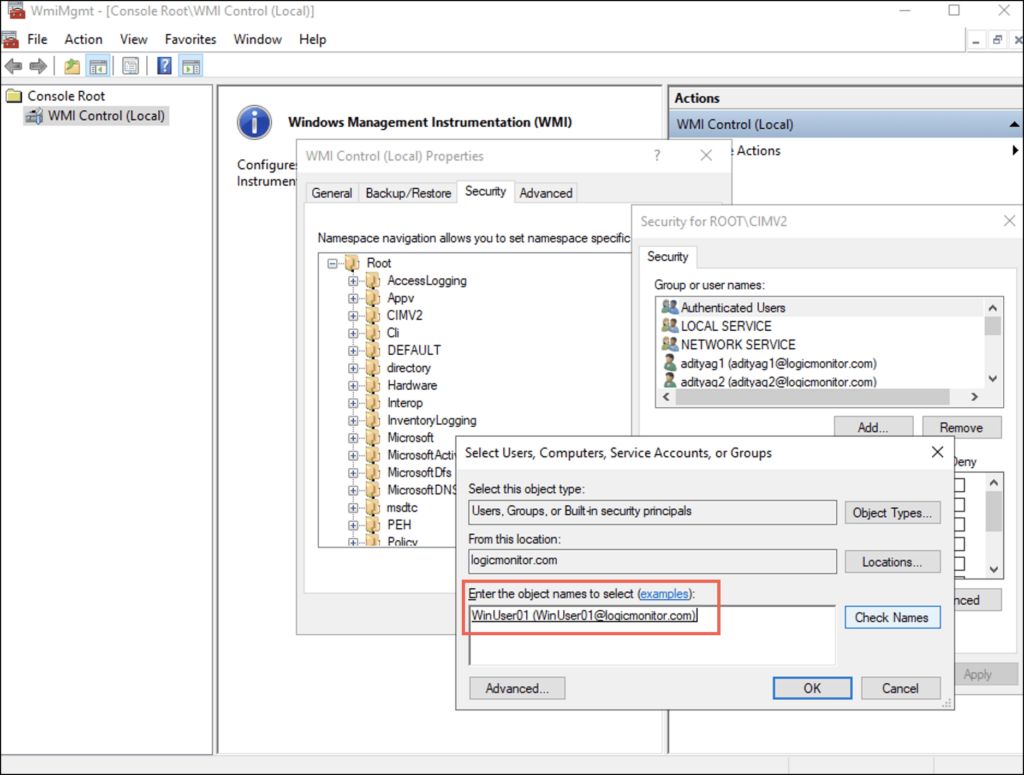
Task: Check the top Deny permission checkbox
Action: (960, 485)
